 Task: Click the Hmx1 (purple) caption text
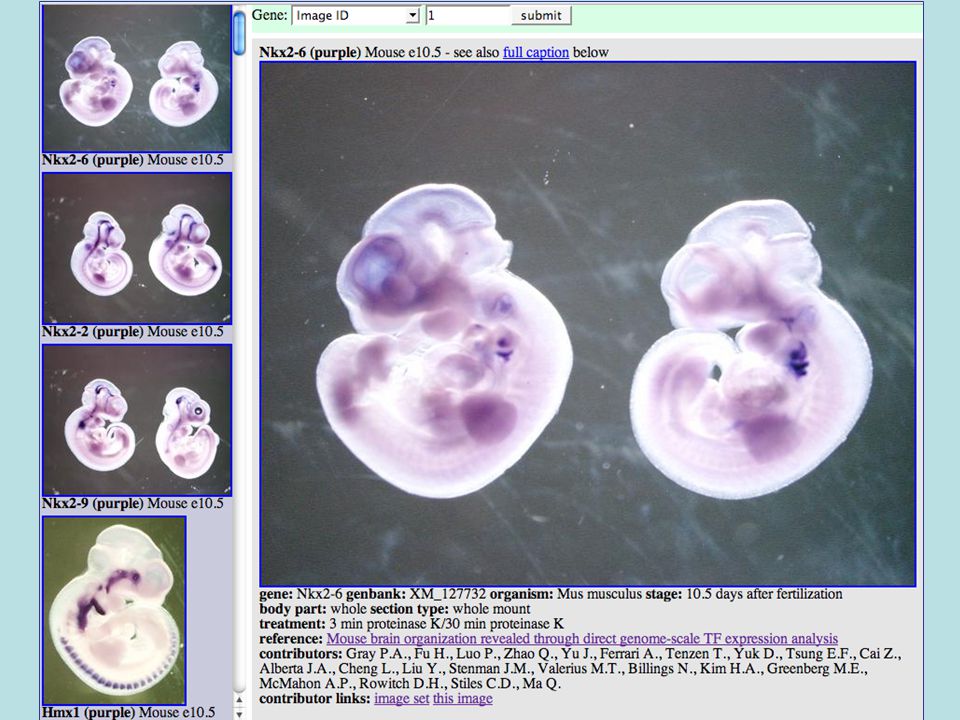click(88, 713)
